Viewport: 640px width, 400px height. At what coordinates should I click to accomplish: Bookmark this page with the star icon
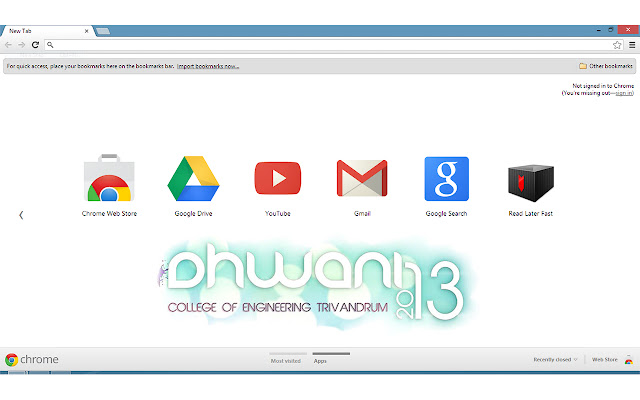pyautogui.click(x=617, y=45)
